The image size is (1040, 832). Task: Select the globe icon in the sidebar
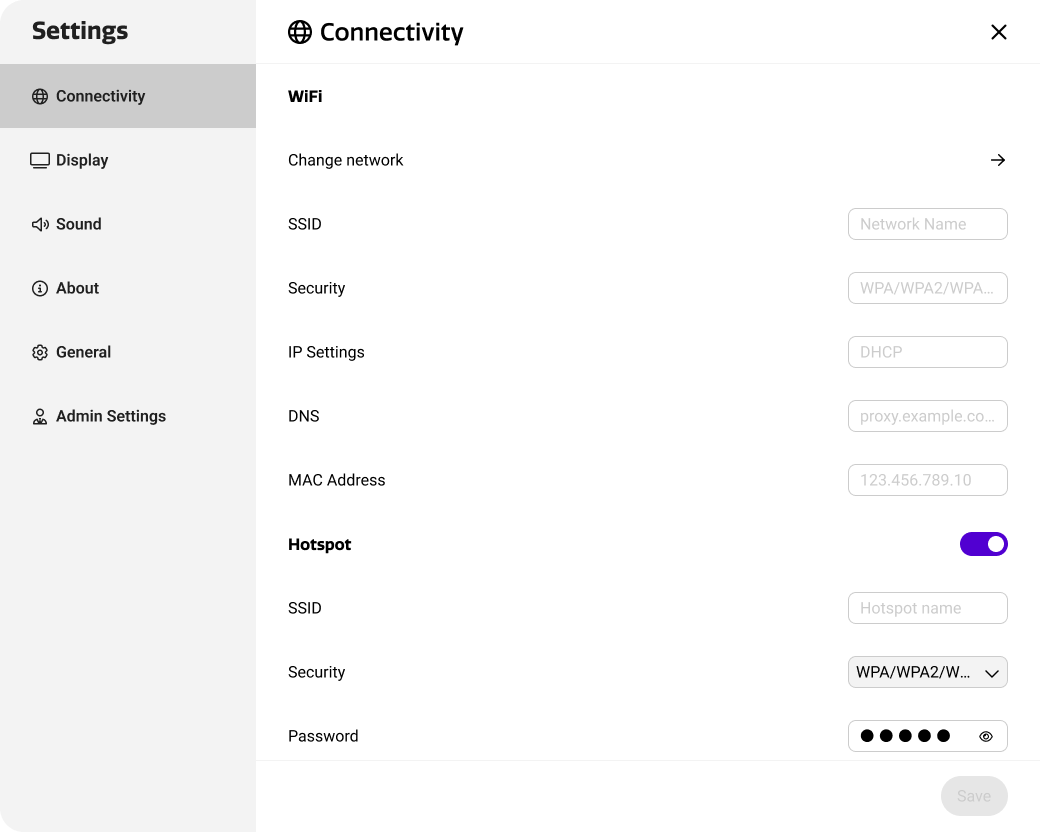click(39, 96)
